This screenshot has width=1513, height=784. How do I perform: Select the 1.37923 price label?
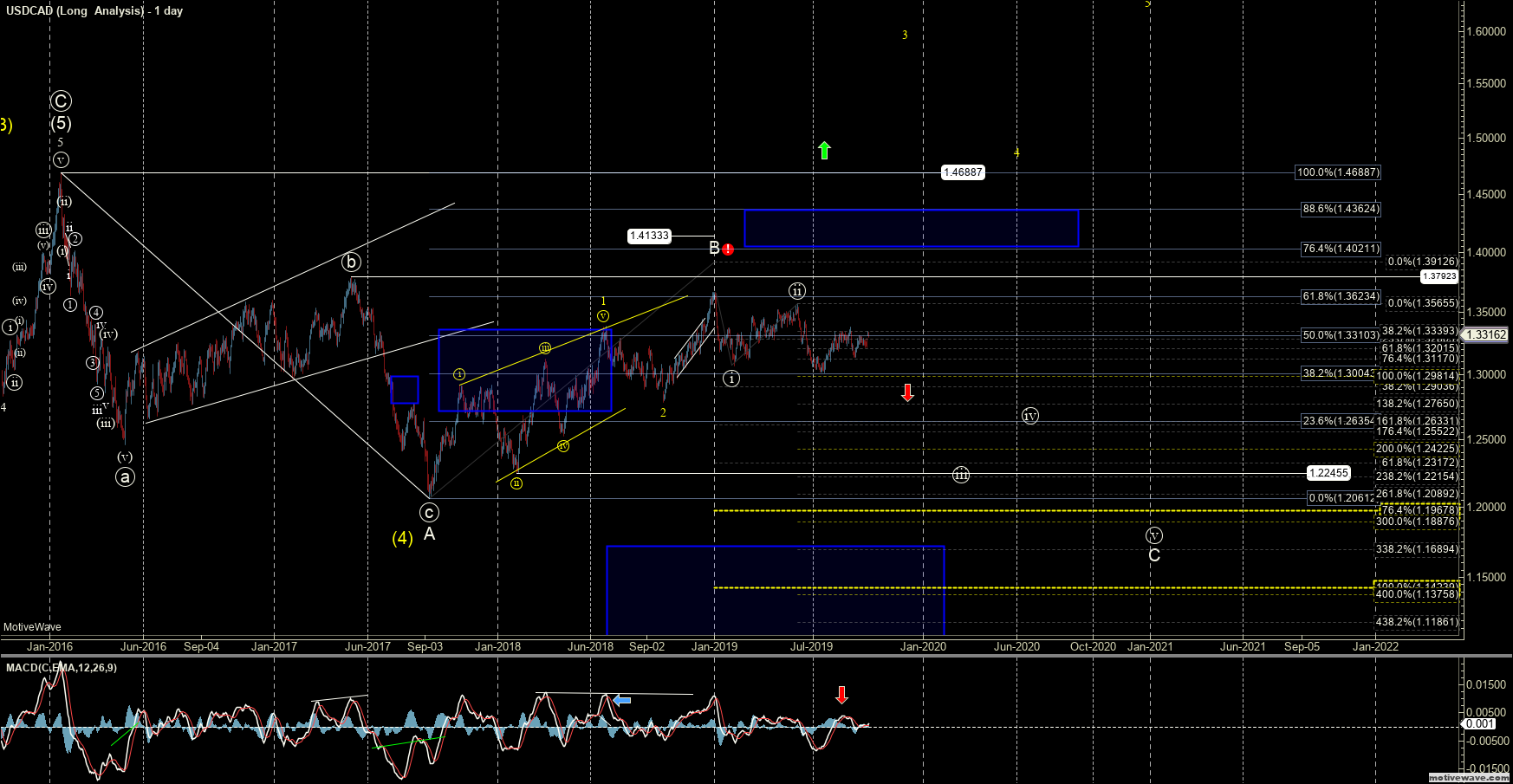(1439, 276)
